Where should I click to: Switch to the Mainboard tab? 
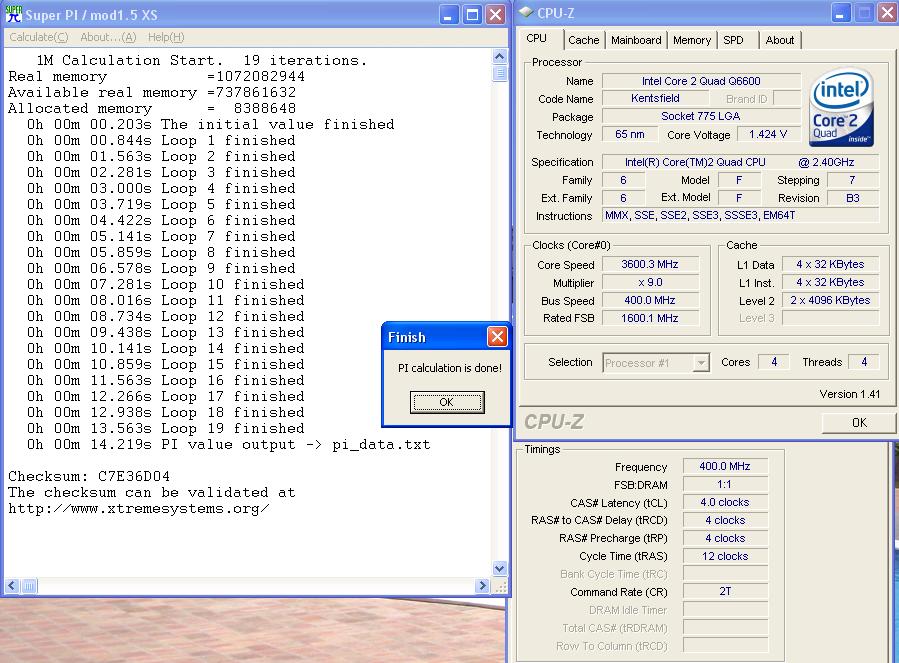[636, 40]
